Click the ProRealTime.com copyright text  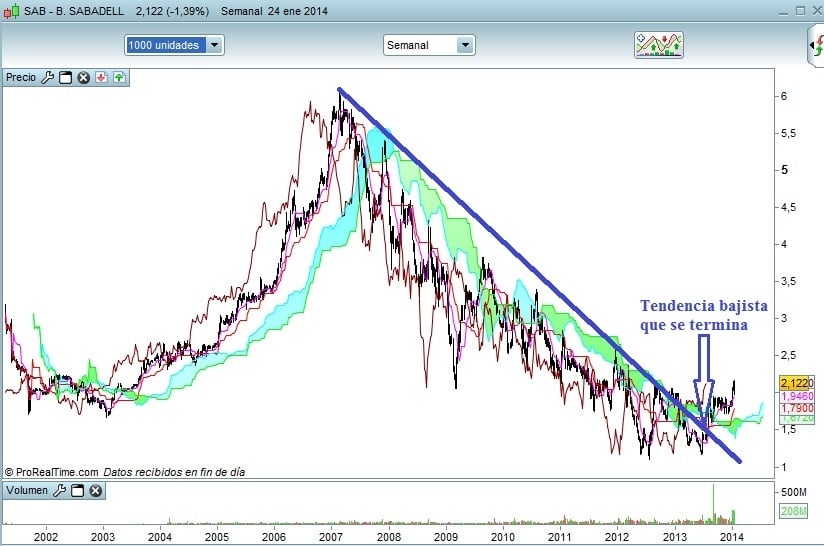pos(52,472)
